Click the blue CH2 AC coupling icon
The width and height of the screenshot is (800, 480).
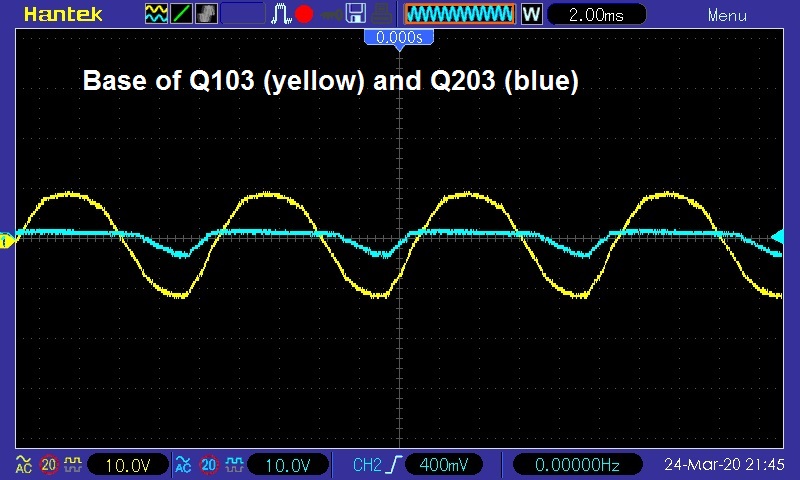point(183,464)
